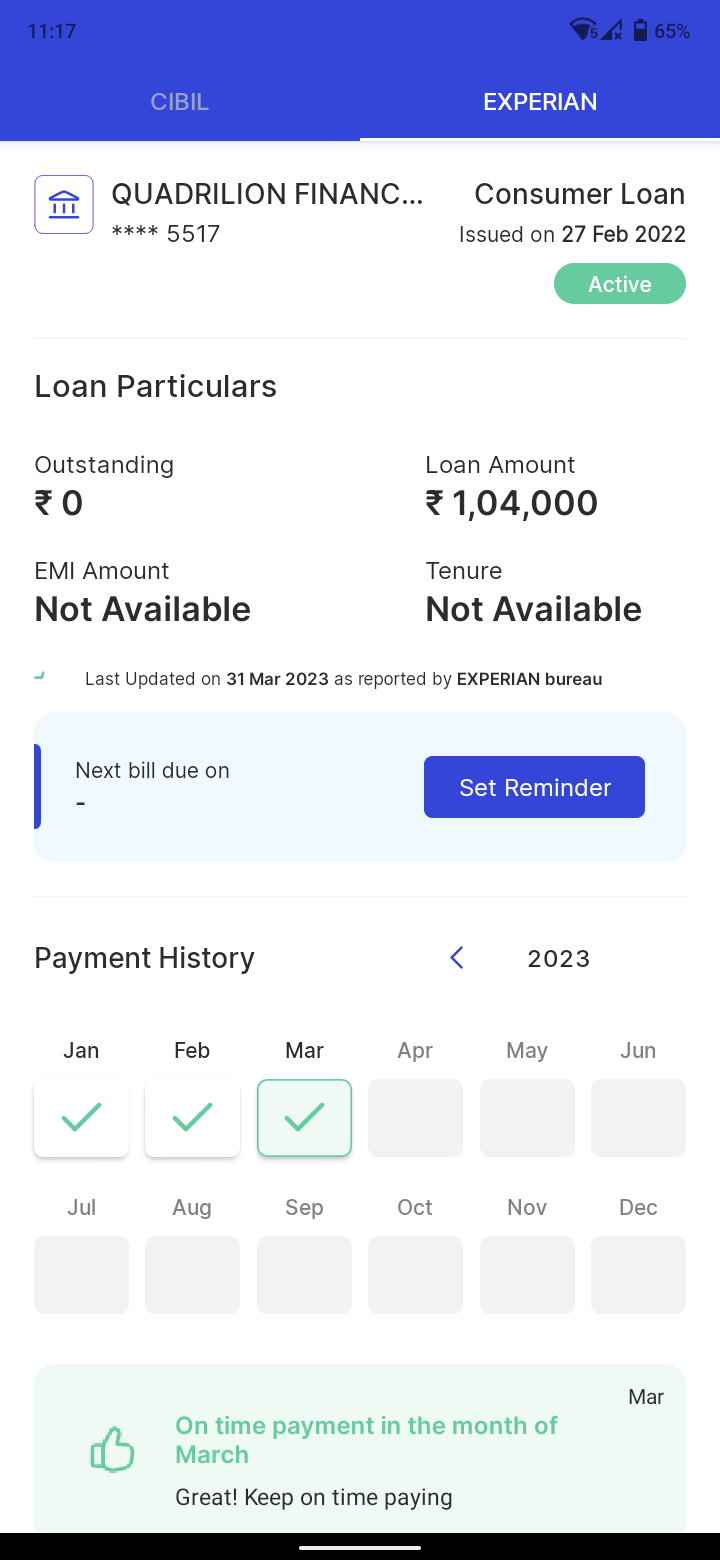The width and height of the screenshot is (720, 1560).
Task: Select March payment checkmark tile
Action: pos(304,1117)
